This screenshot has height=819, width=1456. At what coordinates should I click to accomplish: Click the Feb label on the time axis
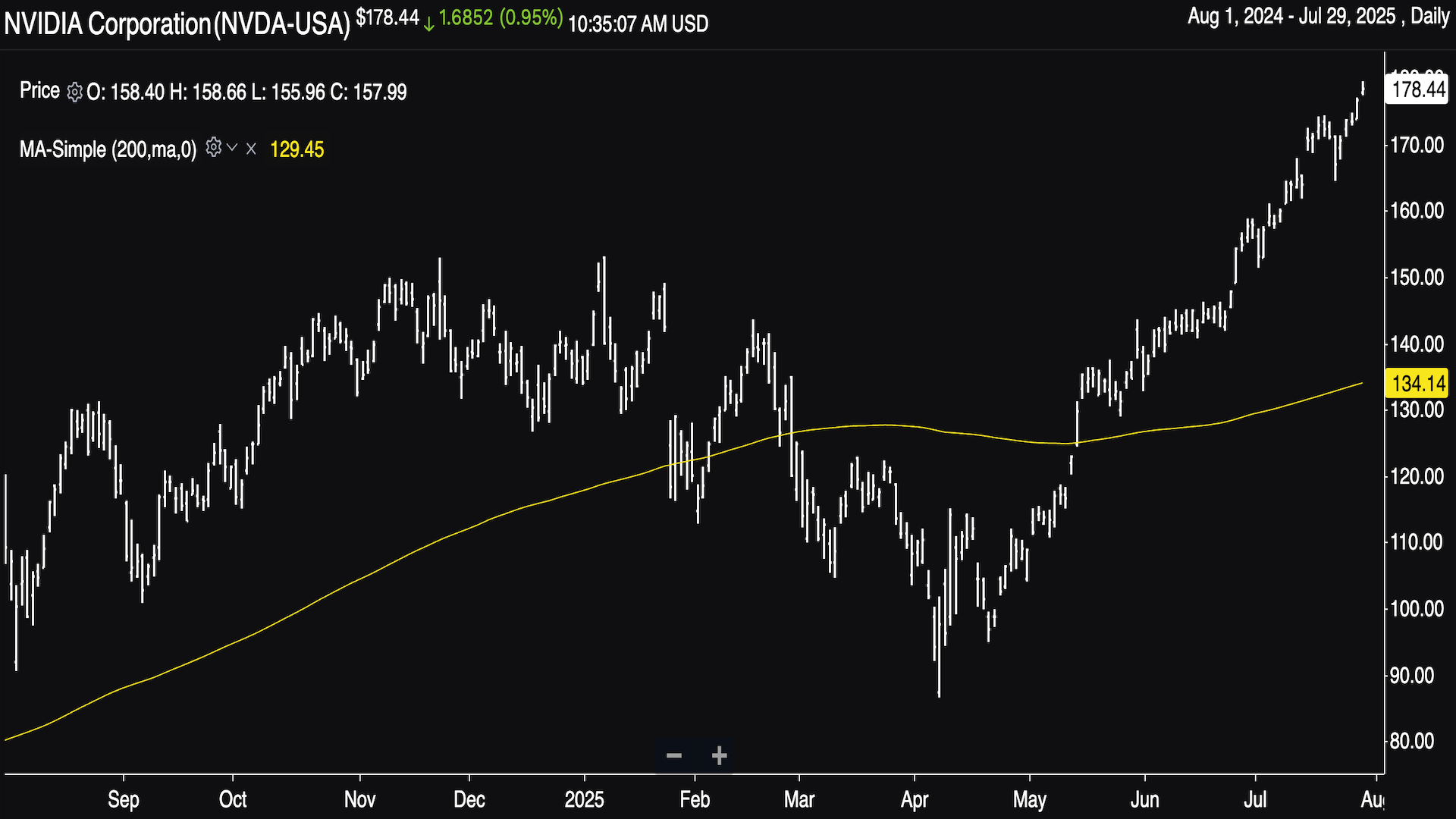695,799
